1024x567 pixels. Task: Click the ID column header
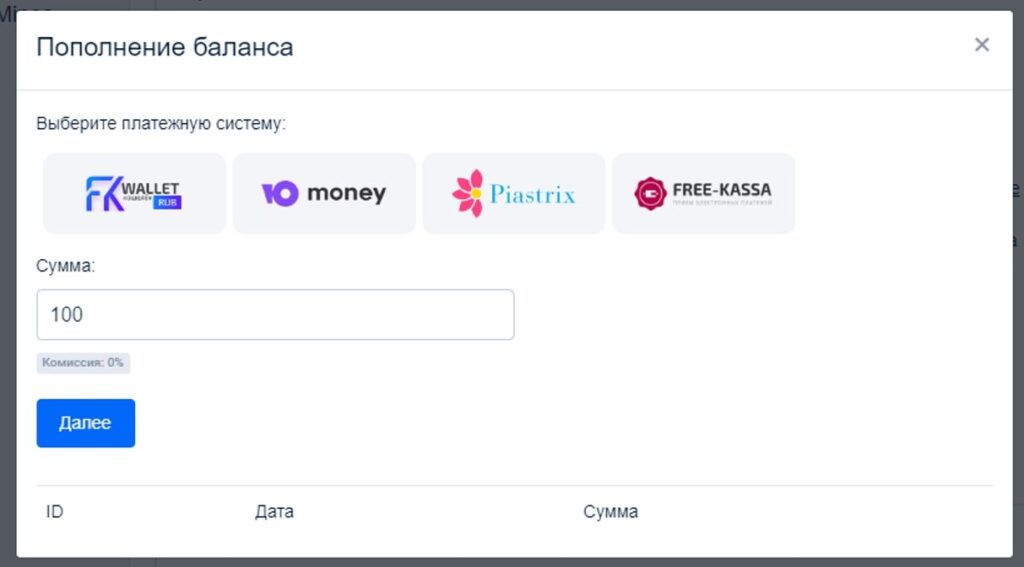pyautogui.click(x=55, y=511)
